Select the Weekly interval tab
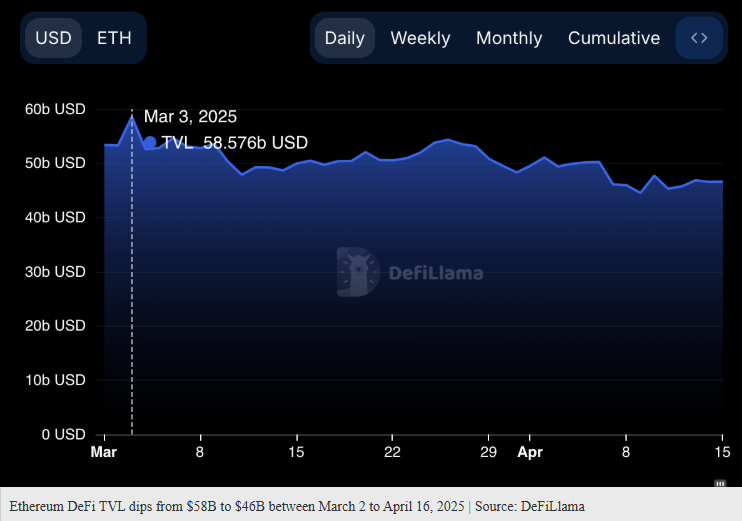This screenshot has height=521, width=742. click(420, 38)
